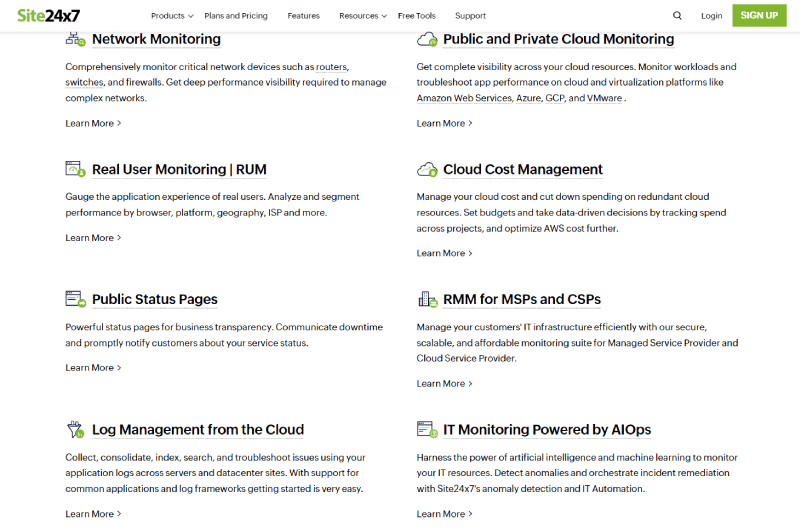Open the Network Monitoring heading link

pos(156,39)
